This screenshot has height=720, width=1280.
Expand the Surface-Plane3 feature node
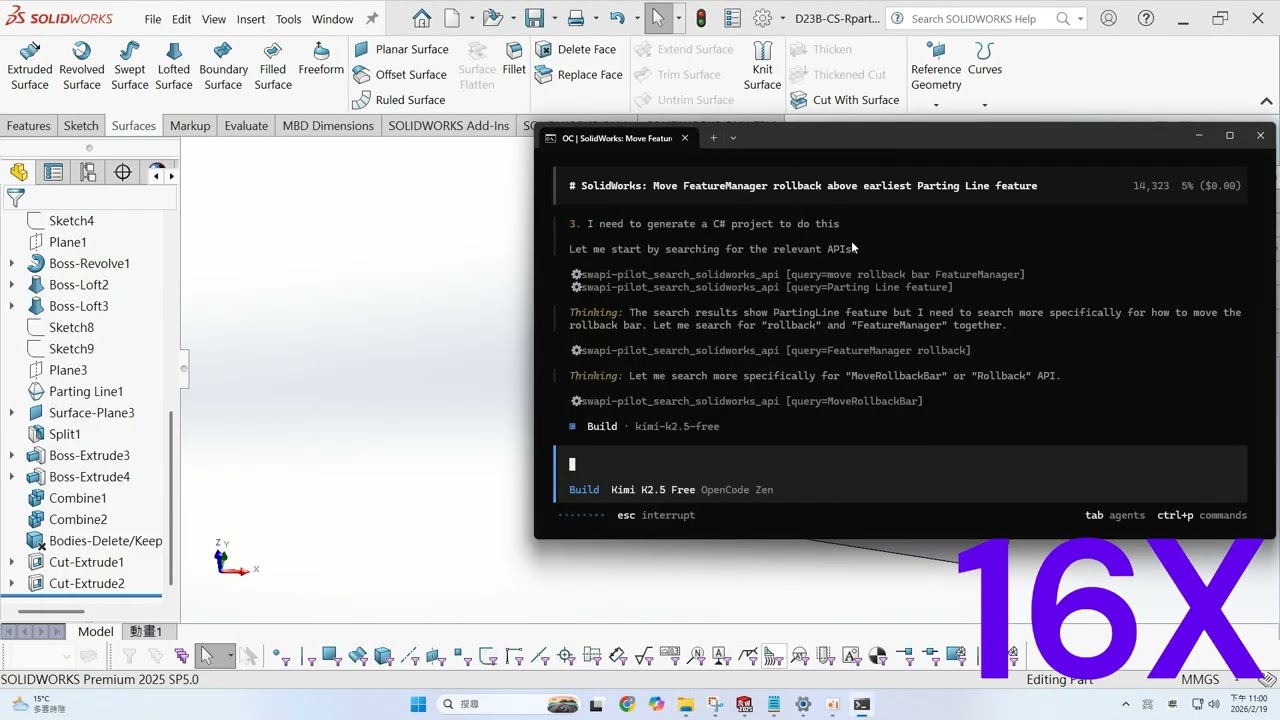(x=12, y=413)
